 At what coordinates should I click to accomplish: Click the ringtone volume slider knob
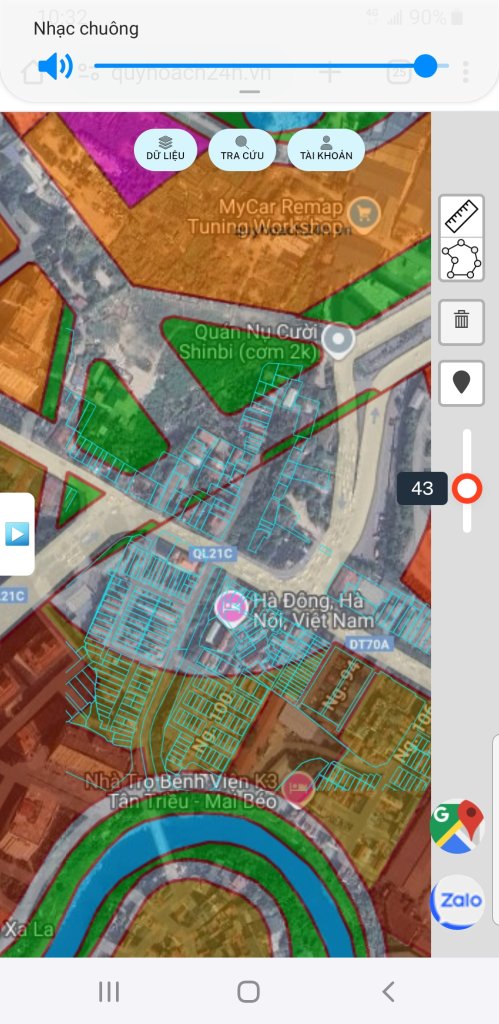click(x=426, y=66)
